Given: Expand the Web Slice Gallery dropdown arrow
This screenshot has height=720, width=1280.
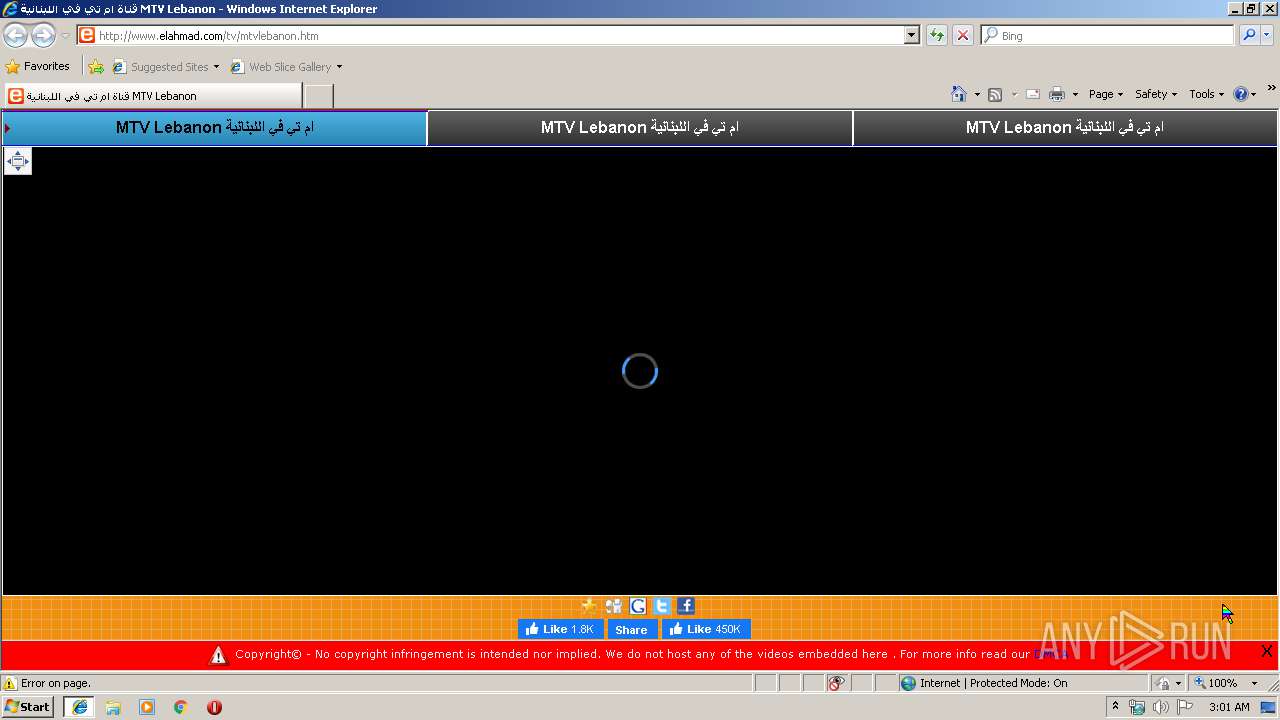Looking at the screenshot, I should 339,67.
